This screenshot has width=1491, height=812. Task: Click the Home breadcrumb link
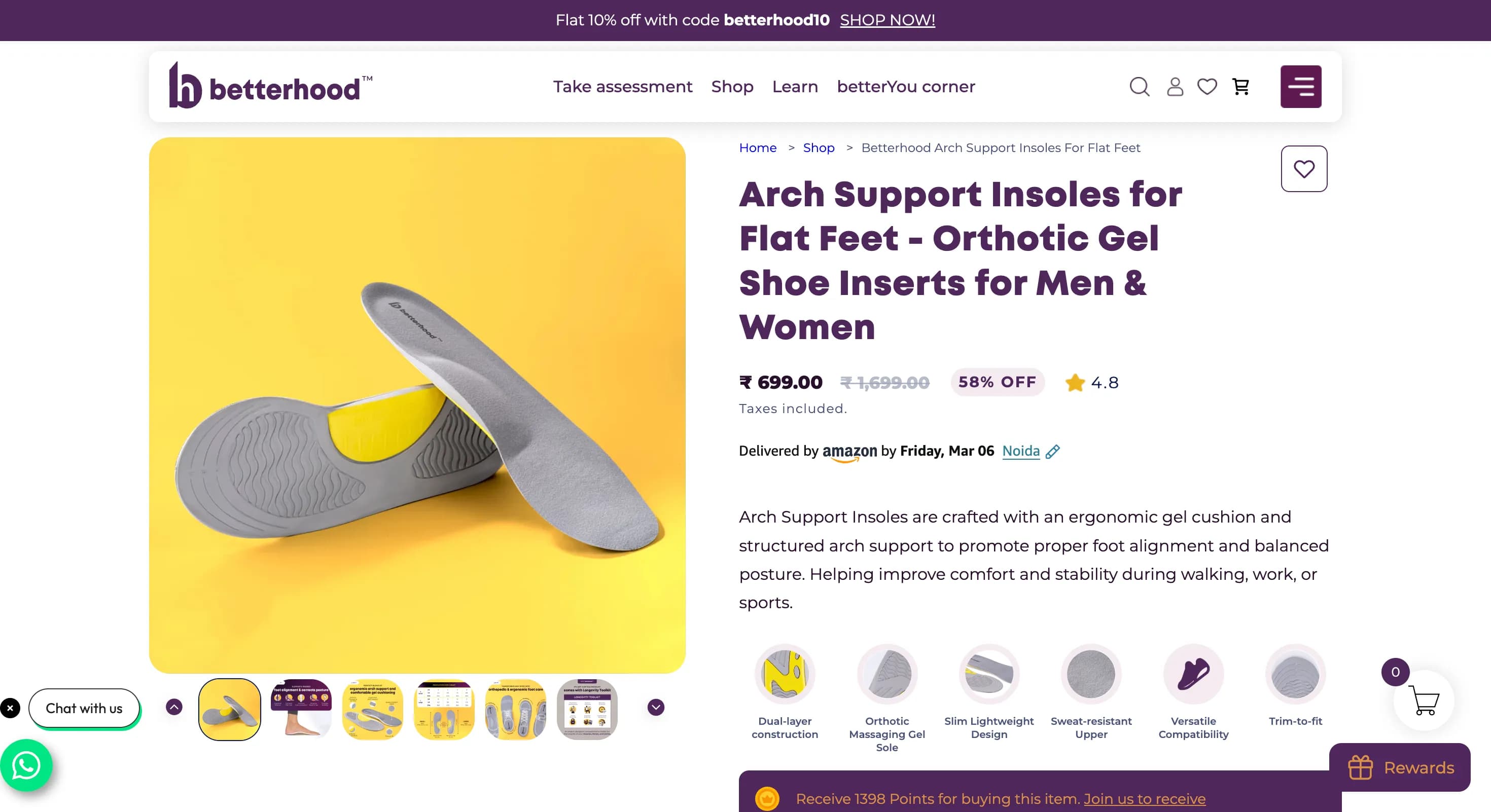click(757, 148)
